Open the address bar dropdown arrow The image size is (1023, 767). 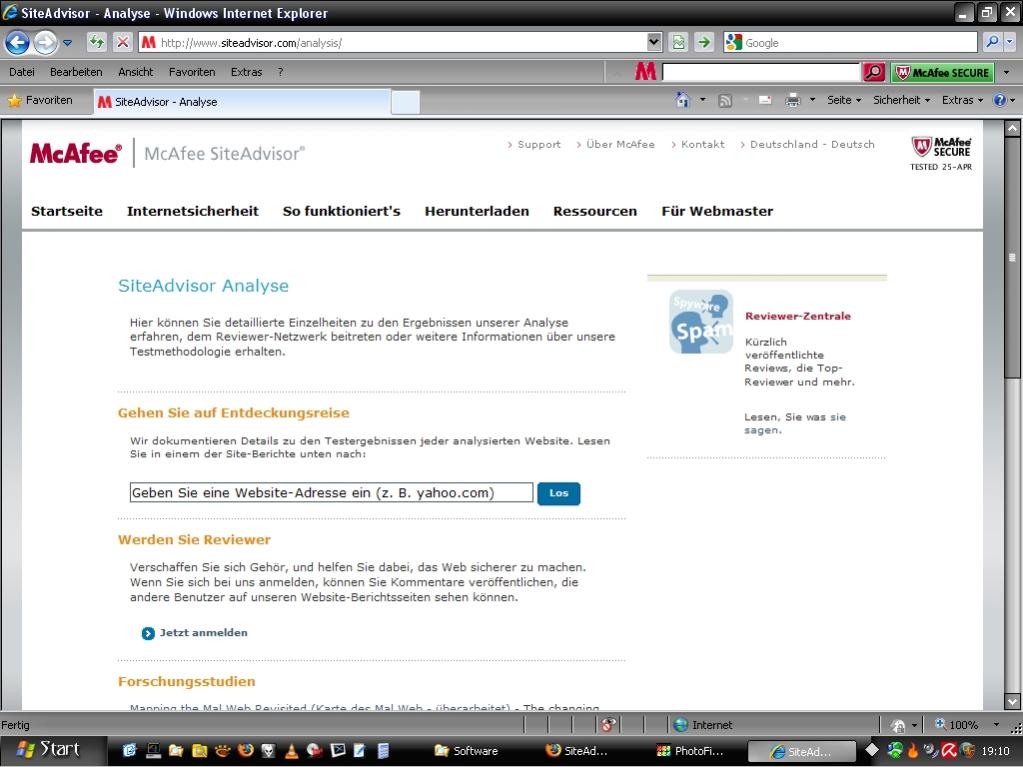[654, 42]
